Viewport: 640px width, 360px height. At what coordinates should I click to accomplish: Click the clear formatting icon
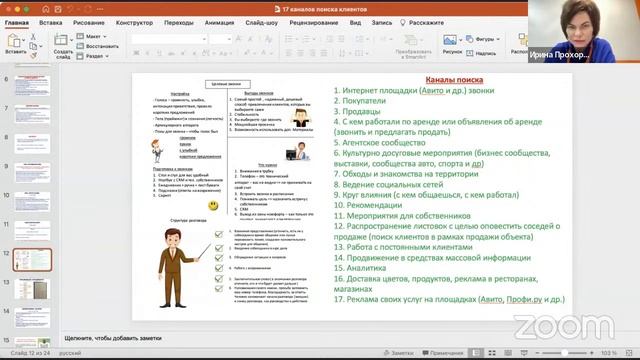tap(268, 39)
